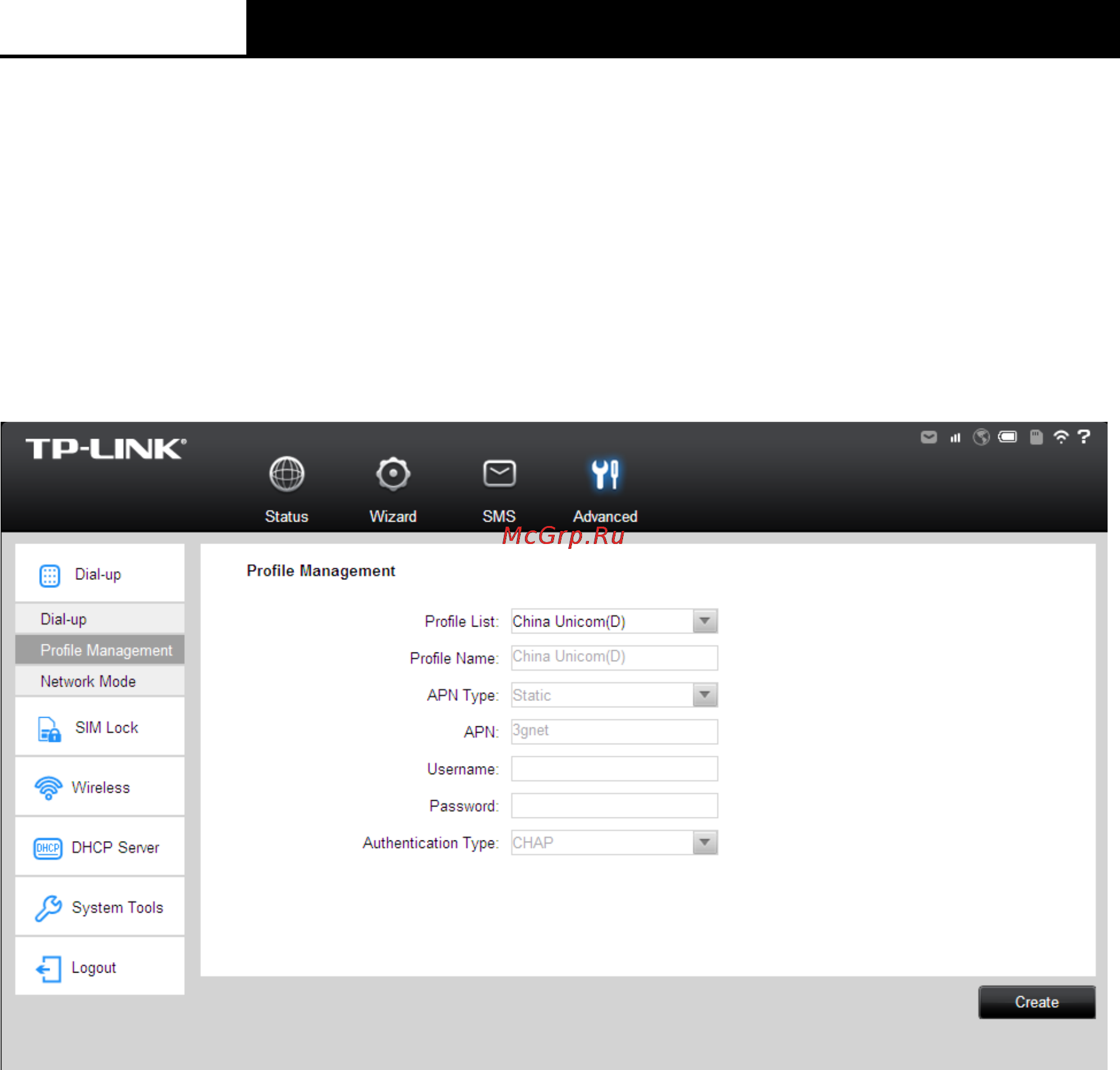Click the Create button
The height and width of the screenshot is (1070, 1120).
tap(1037, 1002)
